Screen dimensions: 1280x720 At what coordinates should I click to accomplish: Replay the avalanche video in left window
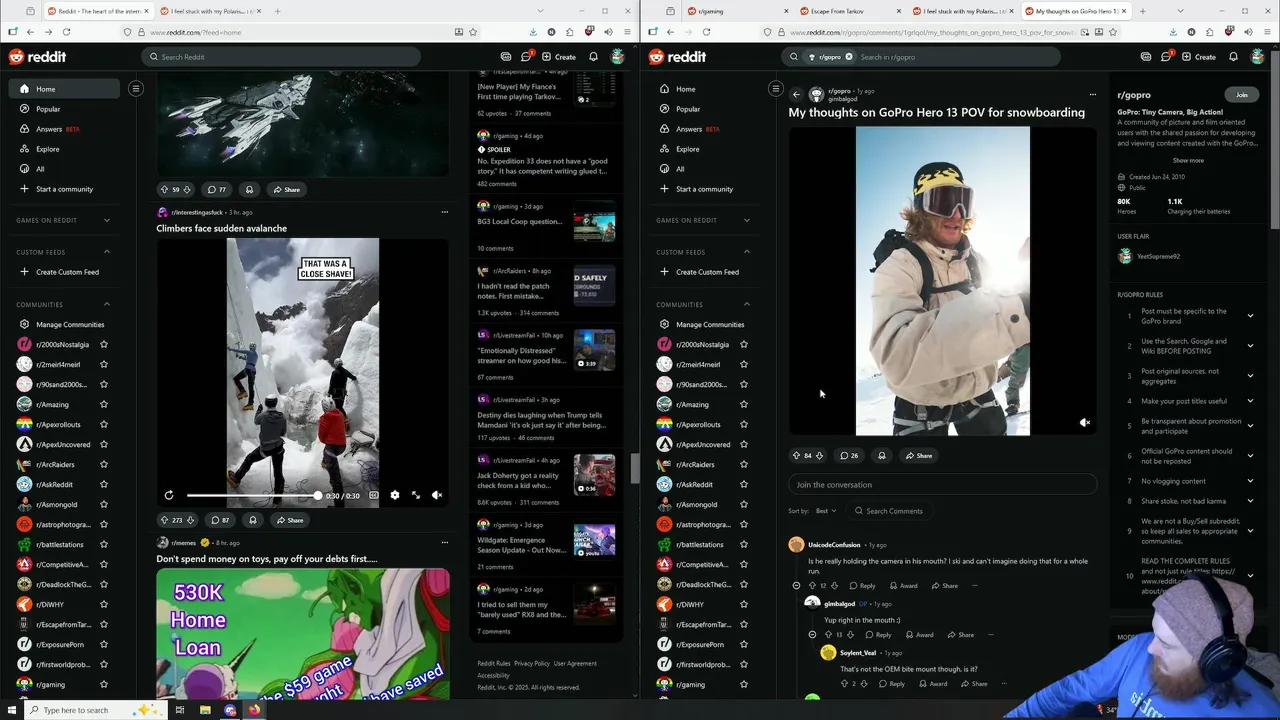tap(169, 495)
